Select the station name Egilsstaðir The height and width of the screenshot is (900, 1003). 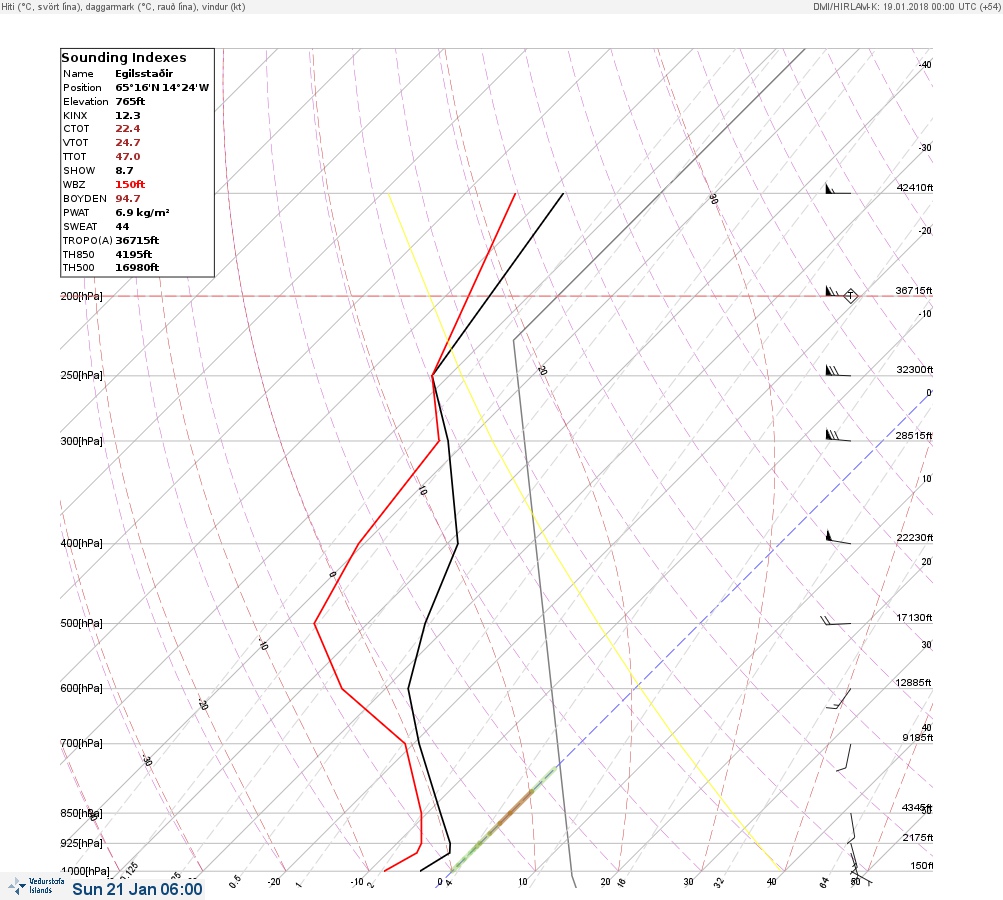(144, 74)
